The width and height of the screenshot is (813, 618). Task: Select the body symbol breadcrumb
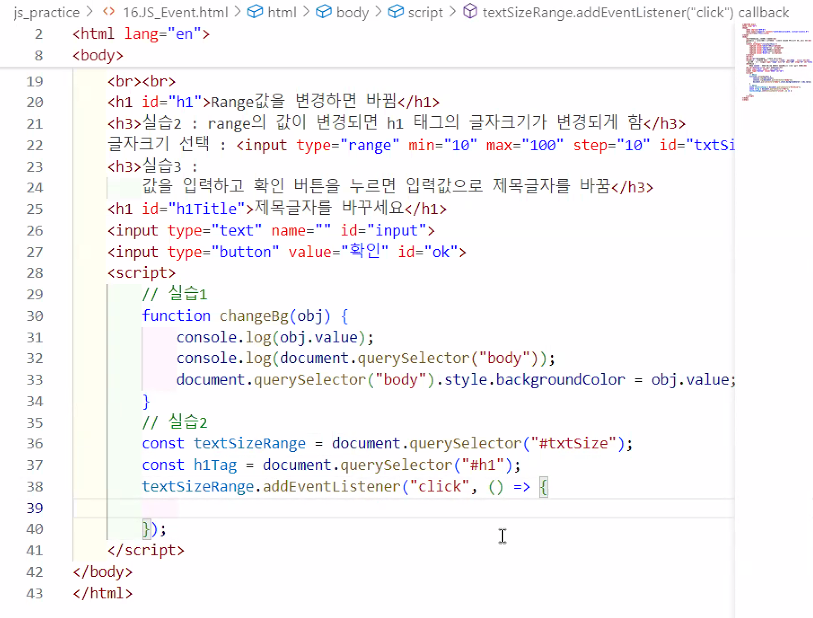pos(352,12)
